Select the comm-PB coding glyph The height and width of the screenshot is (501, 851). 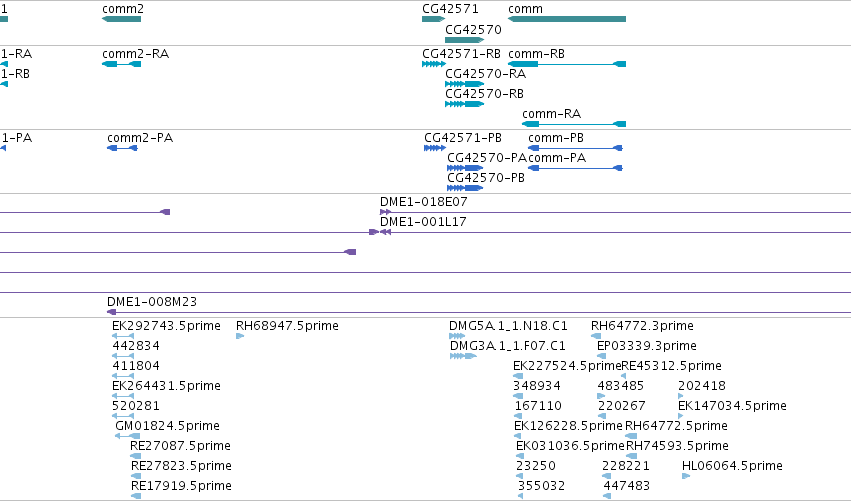click(x=575, y=148)
